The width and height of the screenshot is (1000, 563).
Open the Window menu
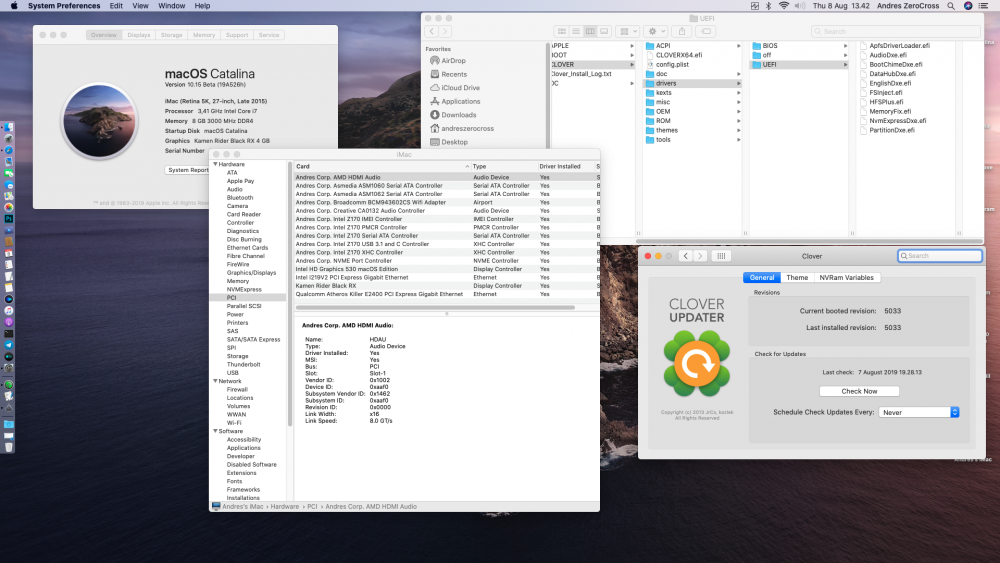click(172, 6)
